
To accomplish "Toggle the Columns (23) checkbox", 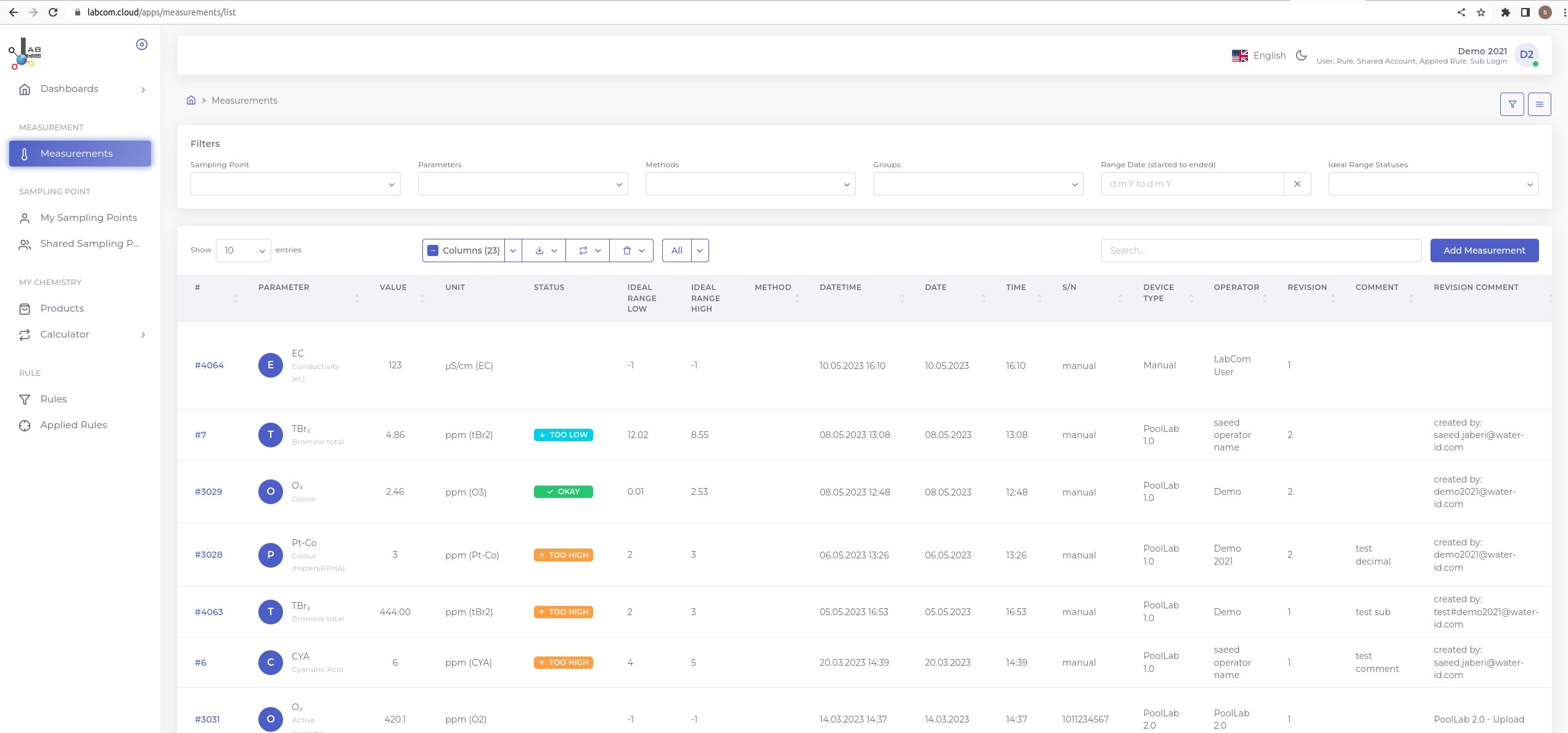I will click(433, 251).
